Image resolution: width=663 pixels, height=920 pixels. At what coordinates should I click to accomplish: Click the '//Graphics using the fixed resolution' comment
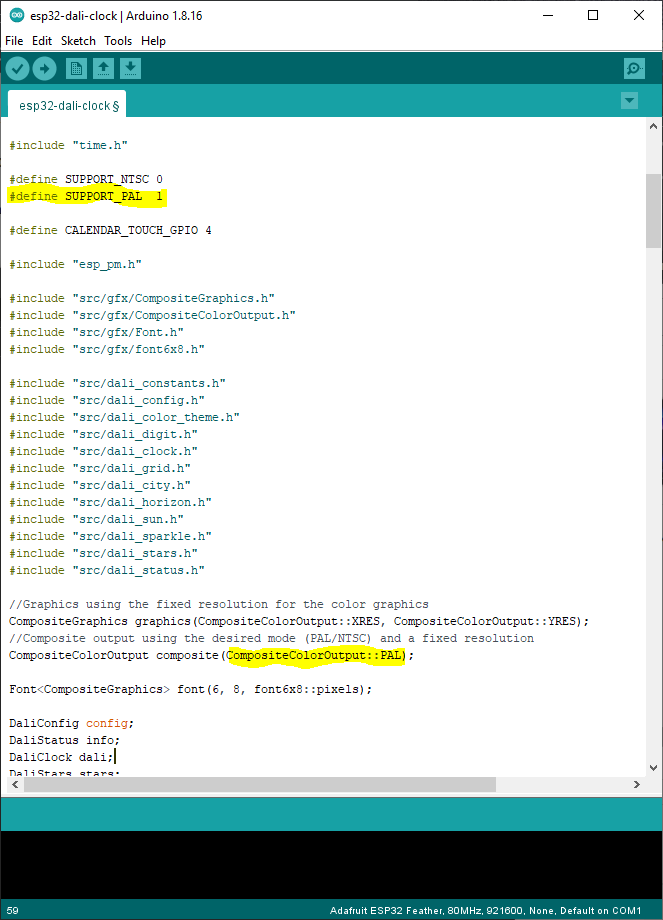(219, 604)
